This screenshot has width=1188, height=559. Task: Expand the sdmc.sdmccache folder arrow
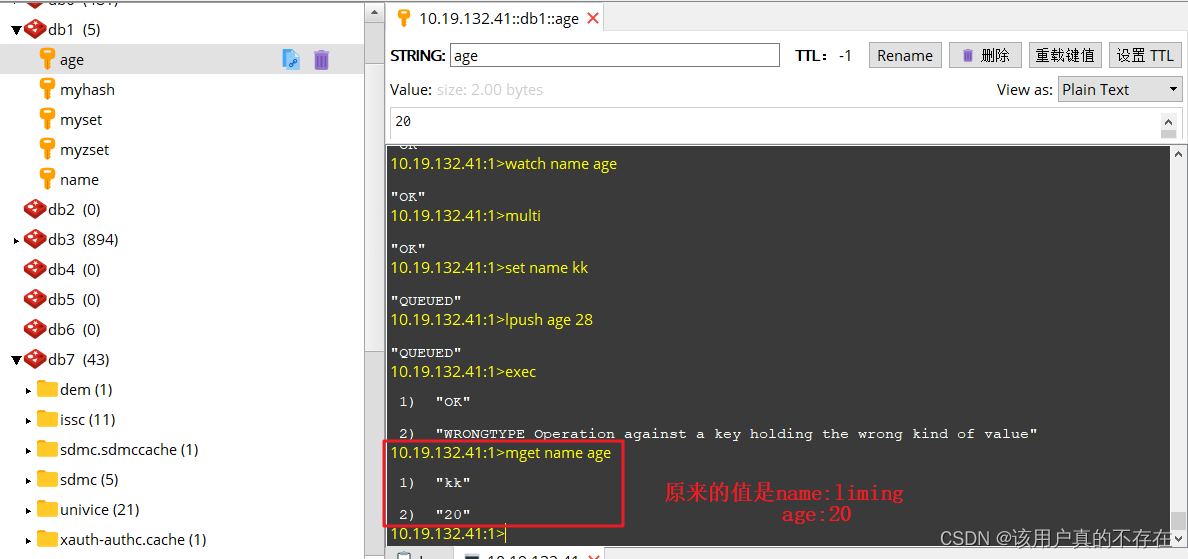pos(29,450)
